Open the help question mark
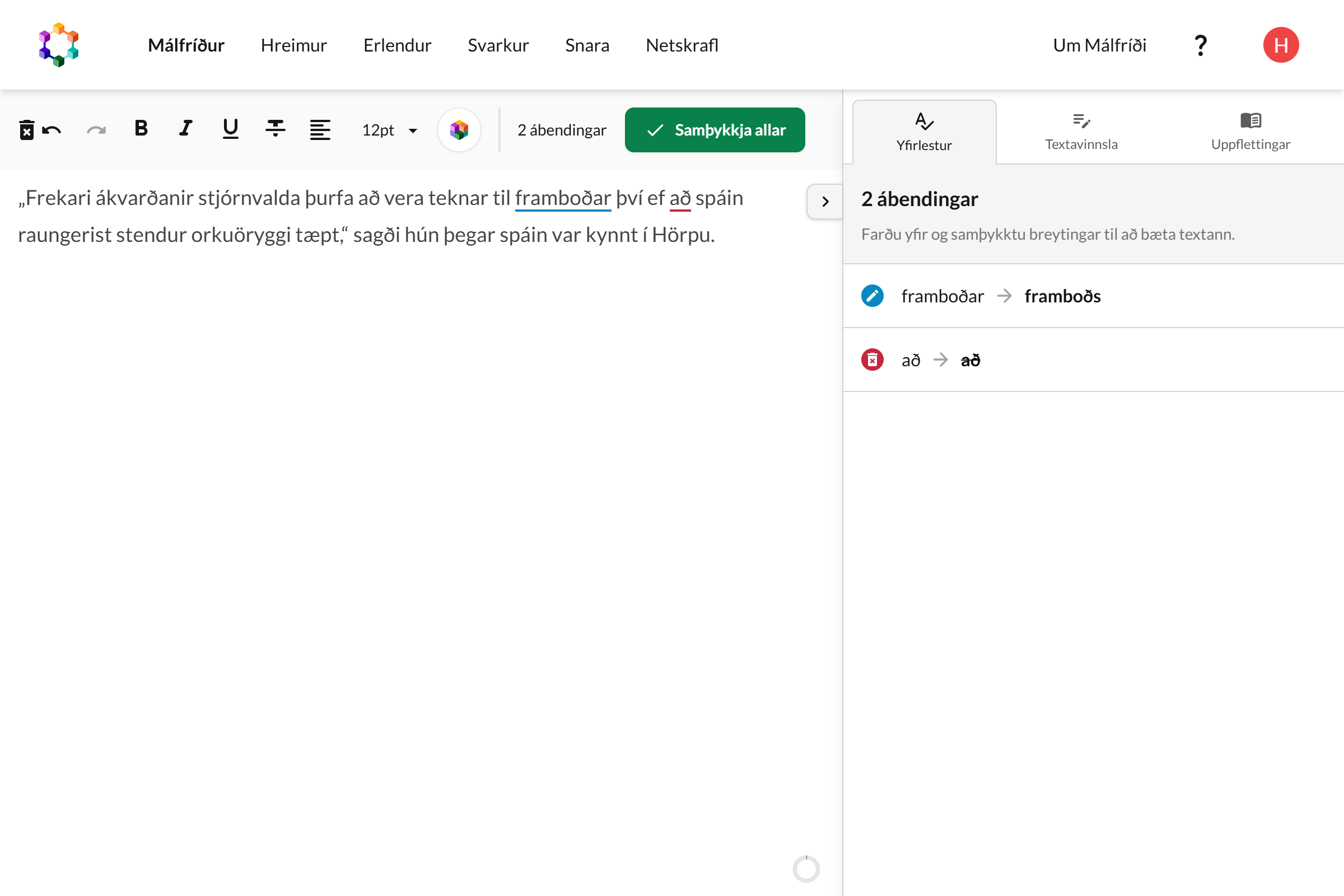This screenshot has height=896, width=1344. 1201,45
